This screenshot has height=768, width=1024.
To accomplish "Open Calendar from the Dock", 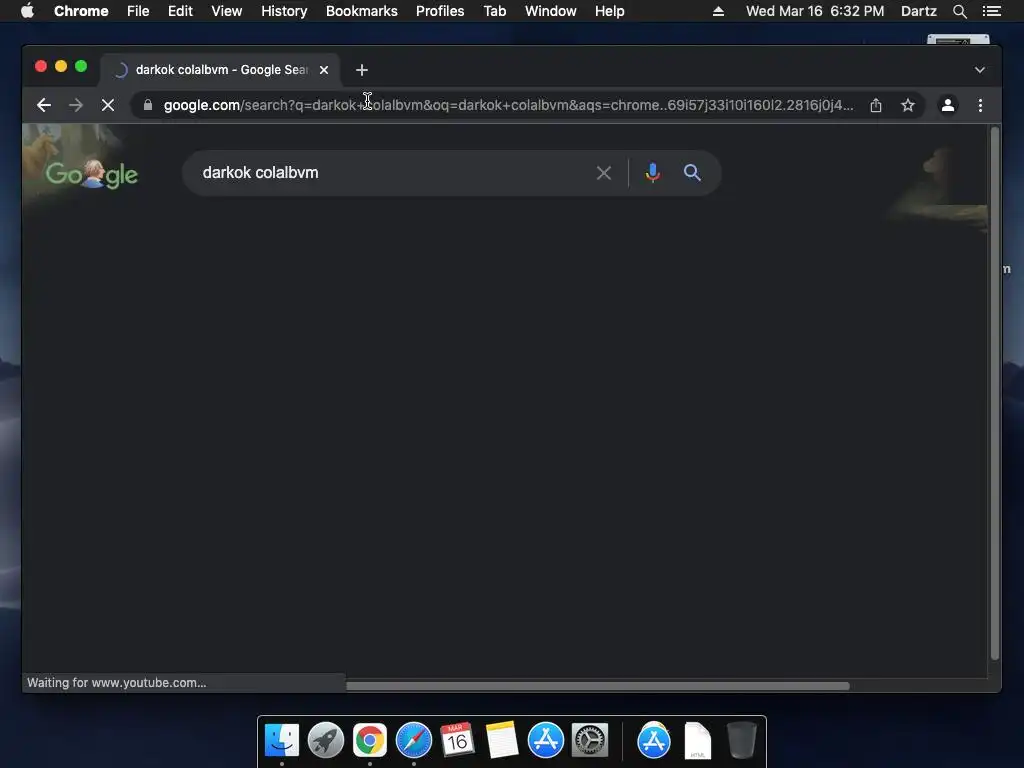I will click(x=457, y=740).
